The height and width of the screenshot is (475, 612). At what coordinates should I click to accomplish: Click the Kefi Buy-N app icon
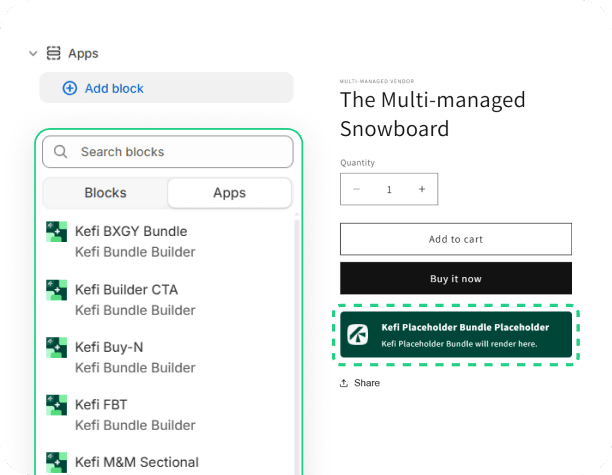pyautogui.click(x=57, y=347)
